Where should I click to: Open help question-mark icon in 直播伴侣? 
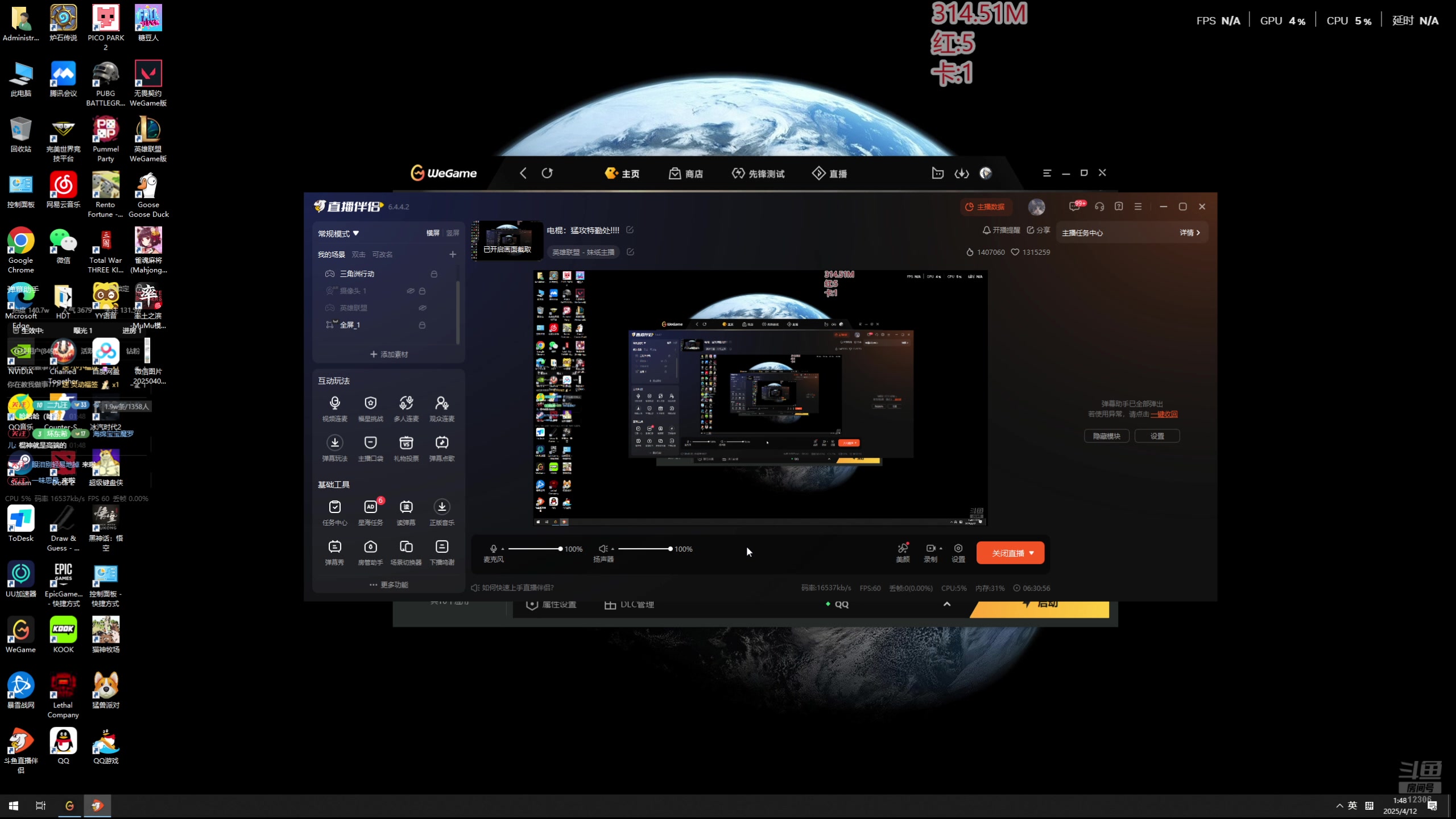click(x=1119, y=206)
